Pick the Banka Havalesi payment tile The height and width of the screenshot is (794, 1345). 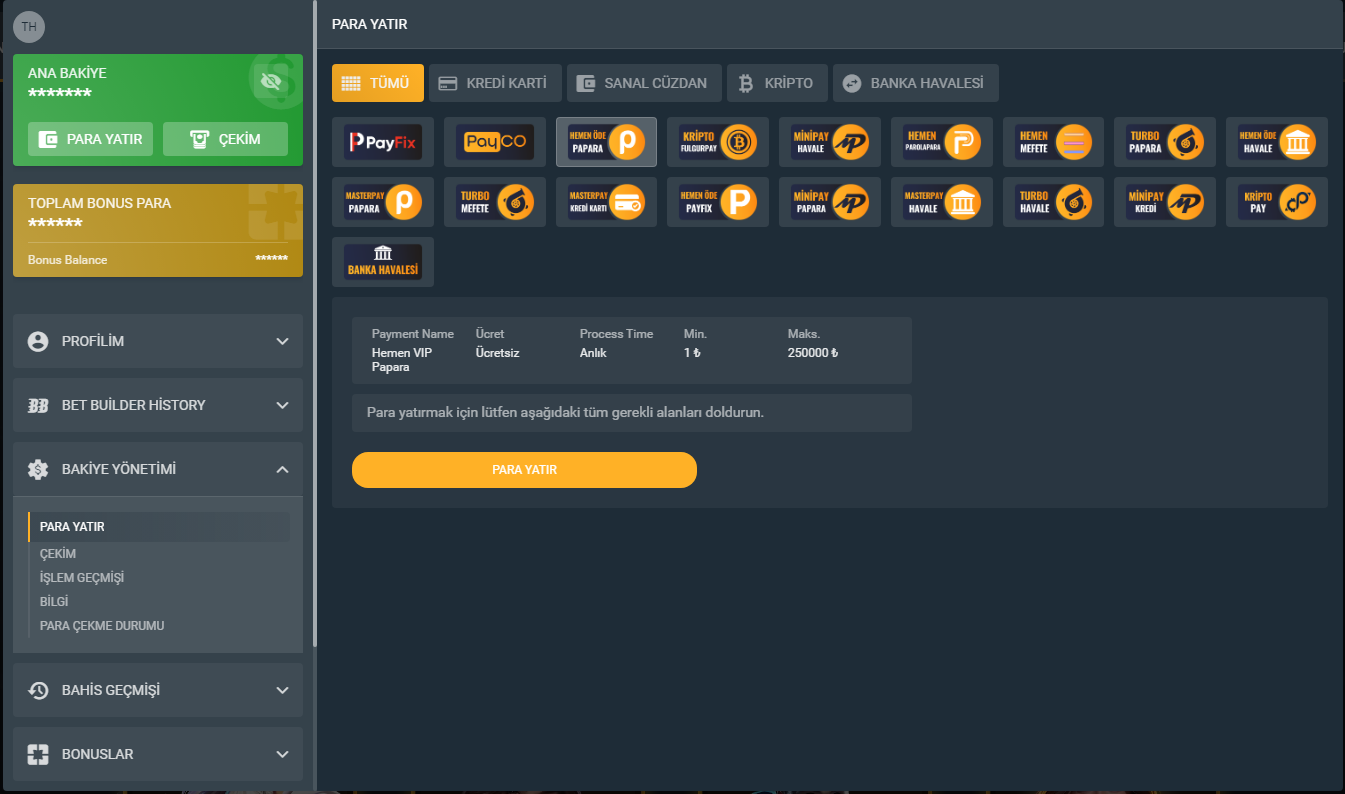[383, 262]
